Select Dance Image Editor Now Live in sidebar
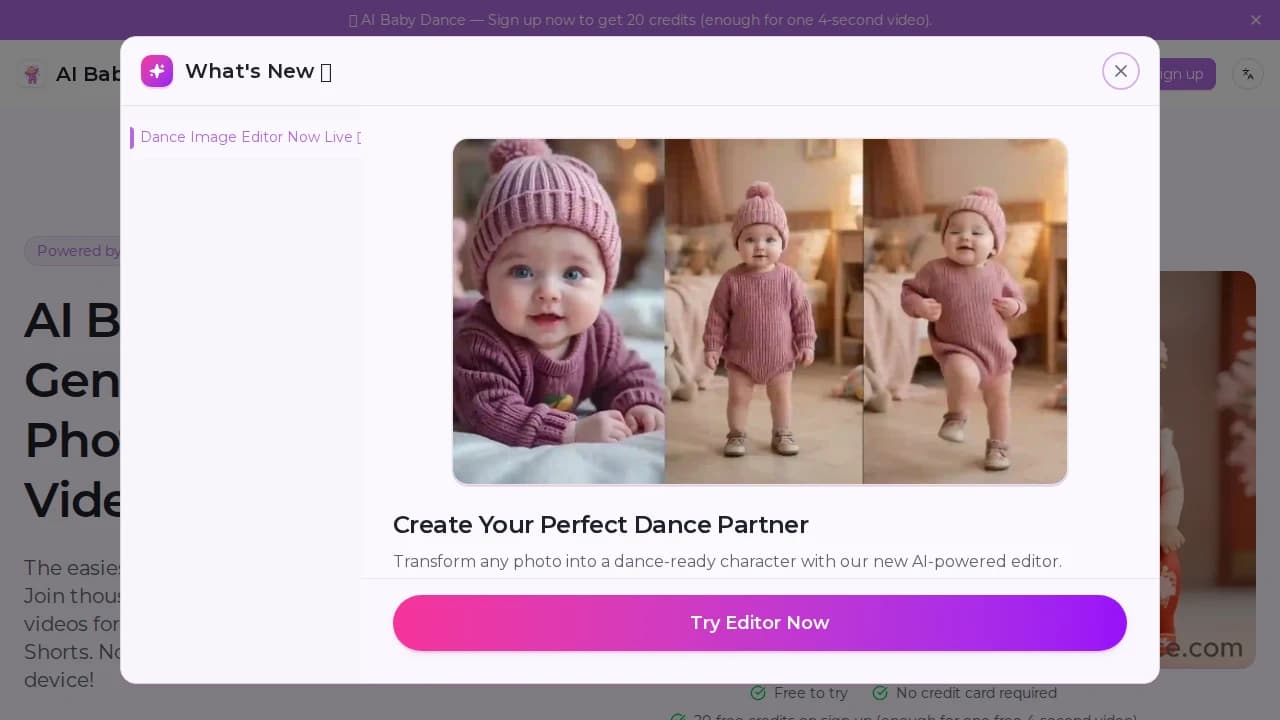 coord(250,137)
